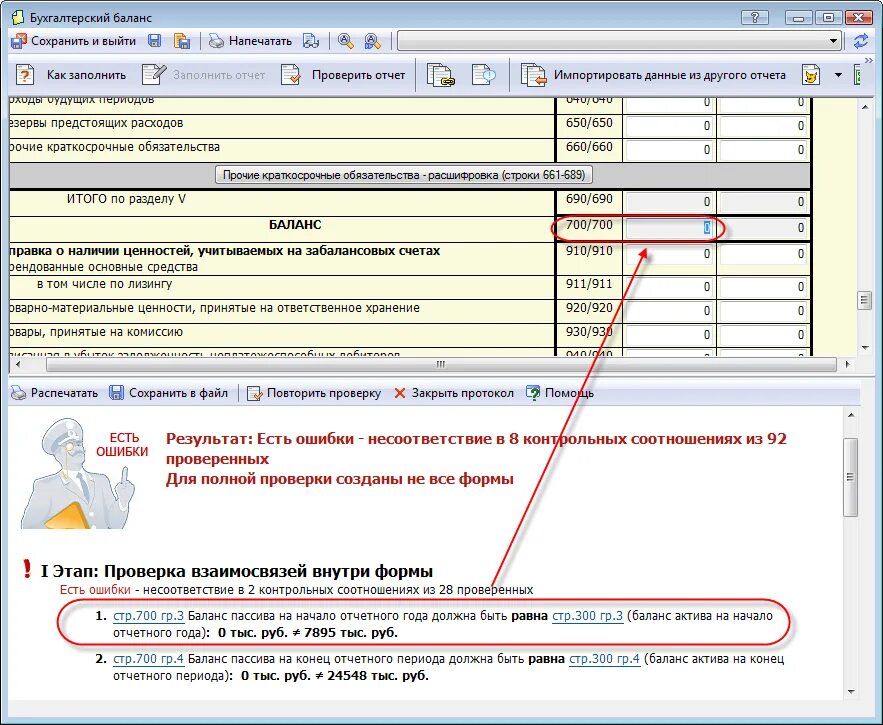Click the Проверить отчет button
This screenshot has width=883, height=725.
(343, 75)
